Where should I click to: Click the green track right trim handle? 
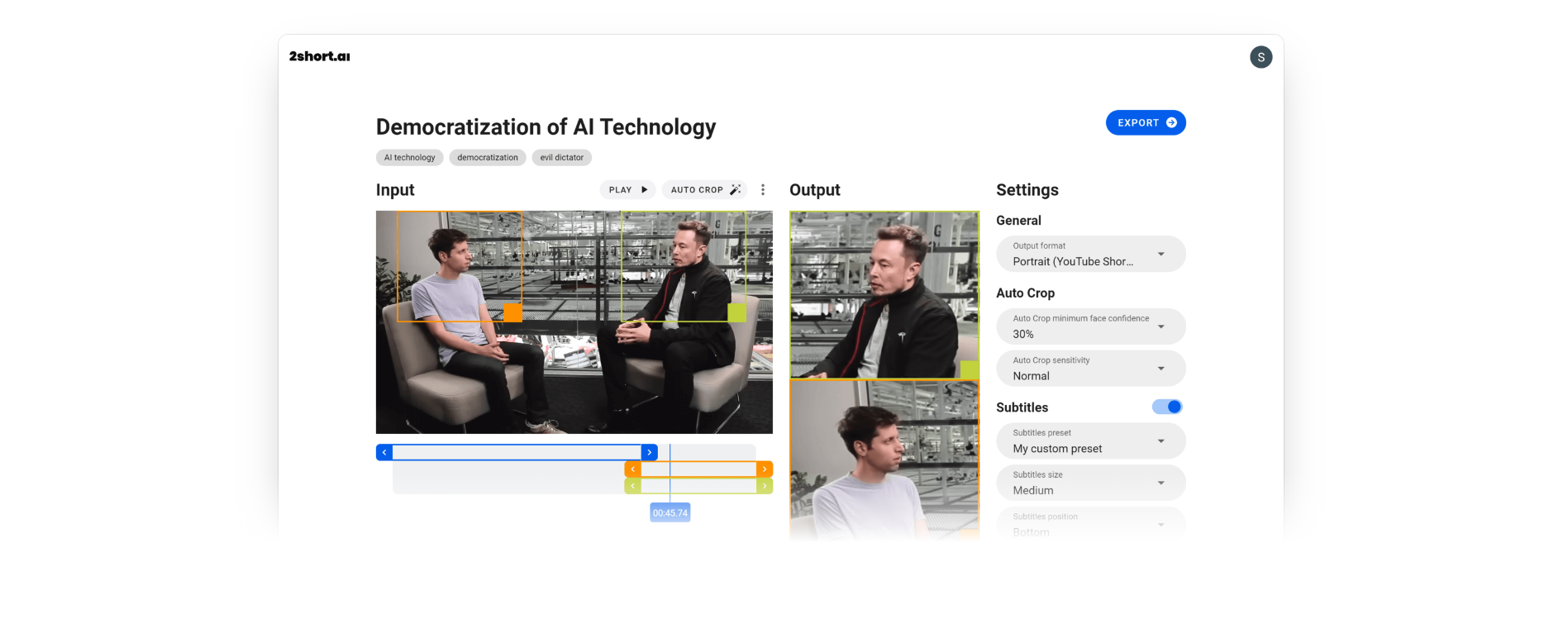[765, 486]
